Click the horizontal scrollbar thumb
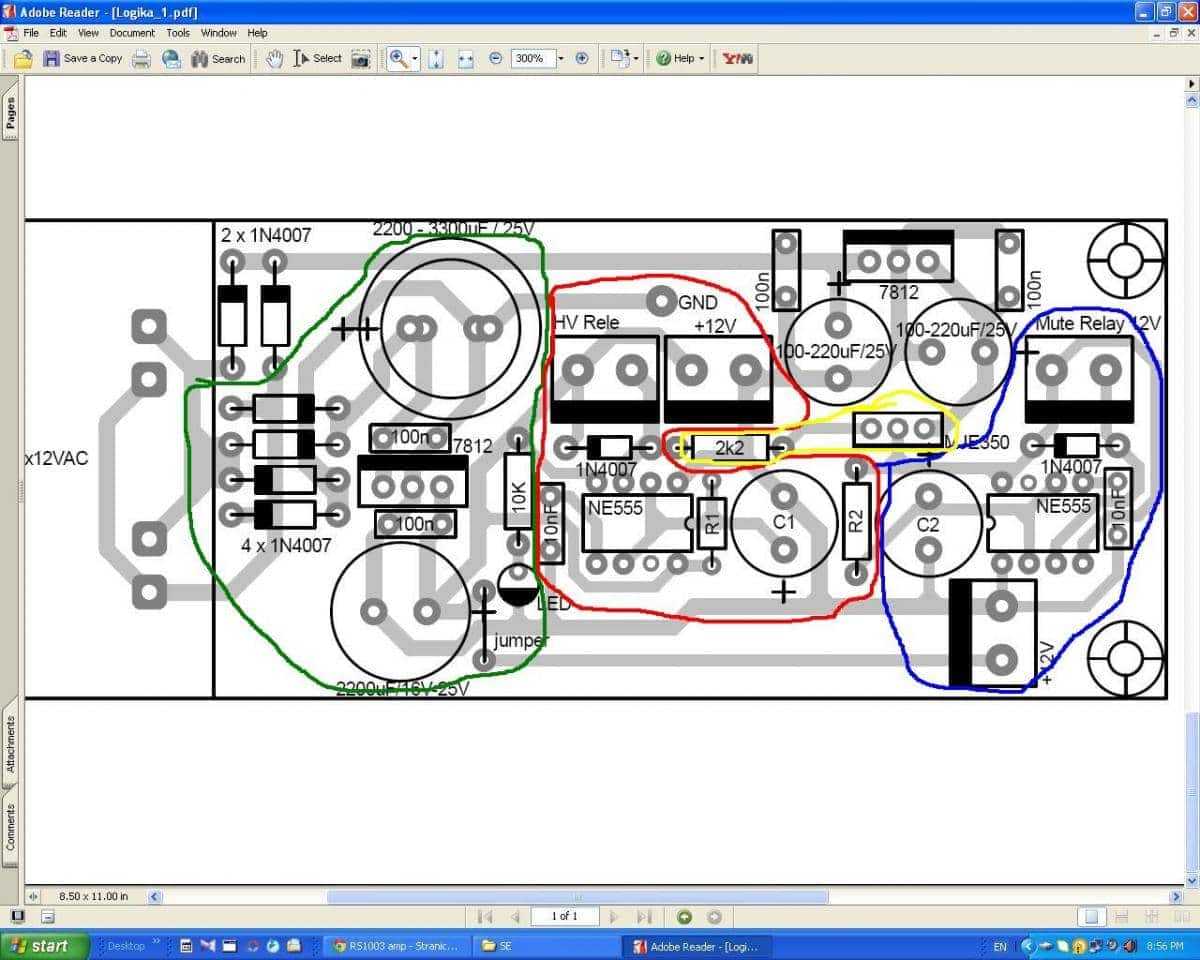Viewport: 1200px width, 960px height. coord(576,897)
